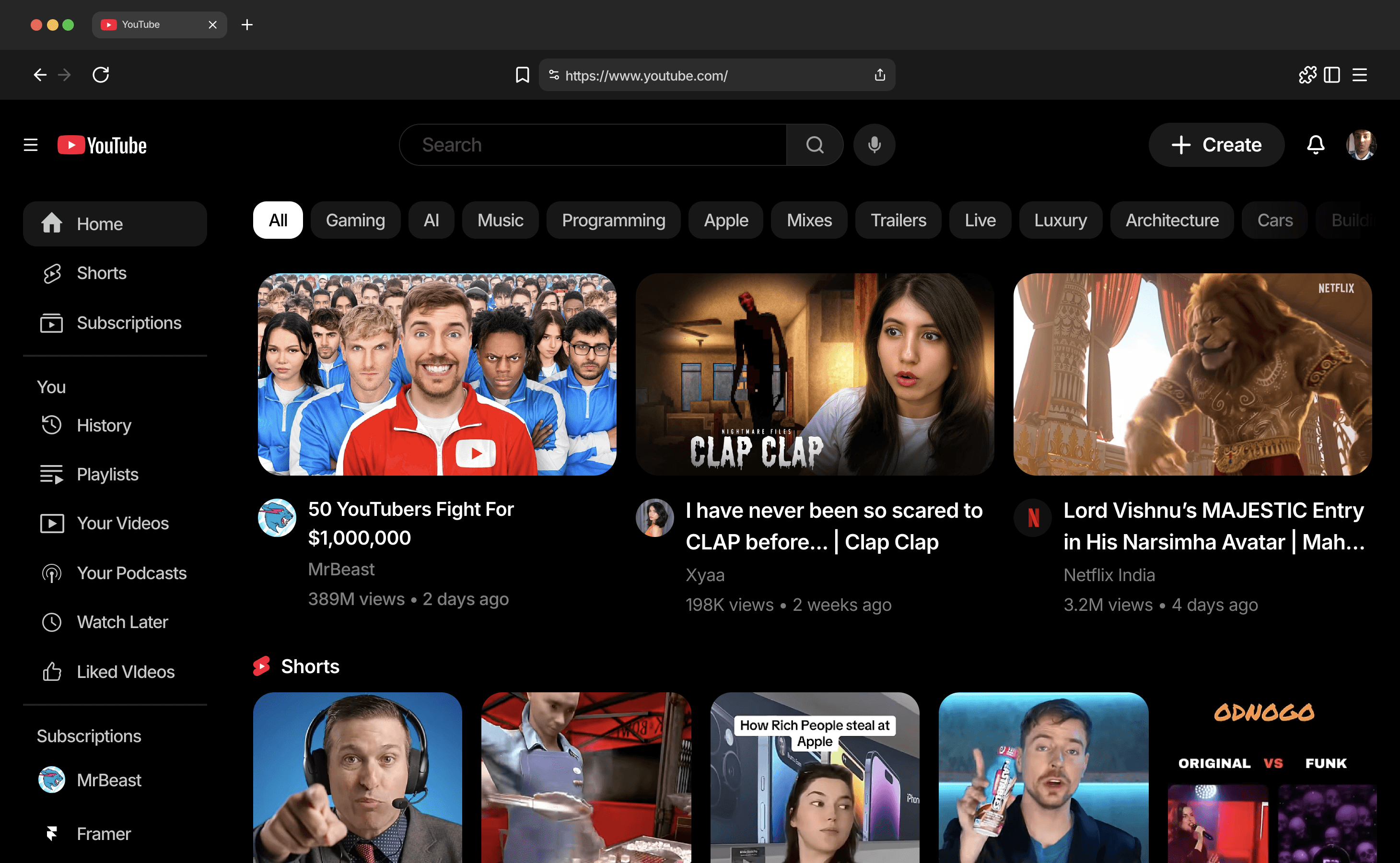The image size is (1400, 863).
Task: Open the hamburger guide menu
Action: pyautogui.click(x=31, y=145)
